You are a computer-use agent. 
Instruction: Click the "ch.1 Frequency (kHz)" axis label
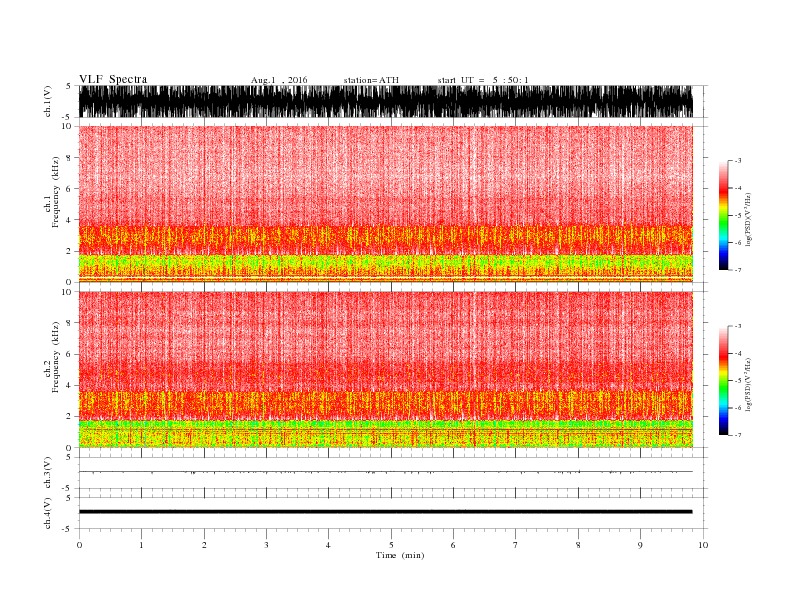[x=52, y=192]
